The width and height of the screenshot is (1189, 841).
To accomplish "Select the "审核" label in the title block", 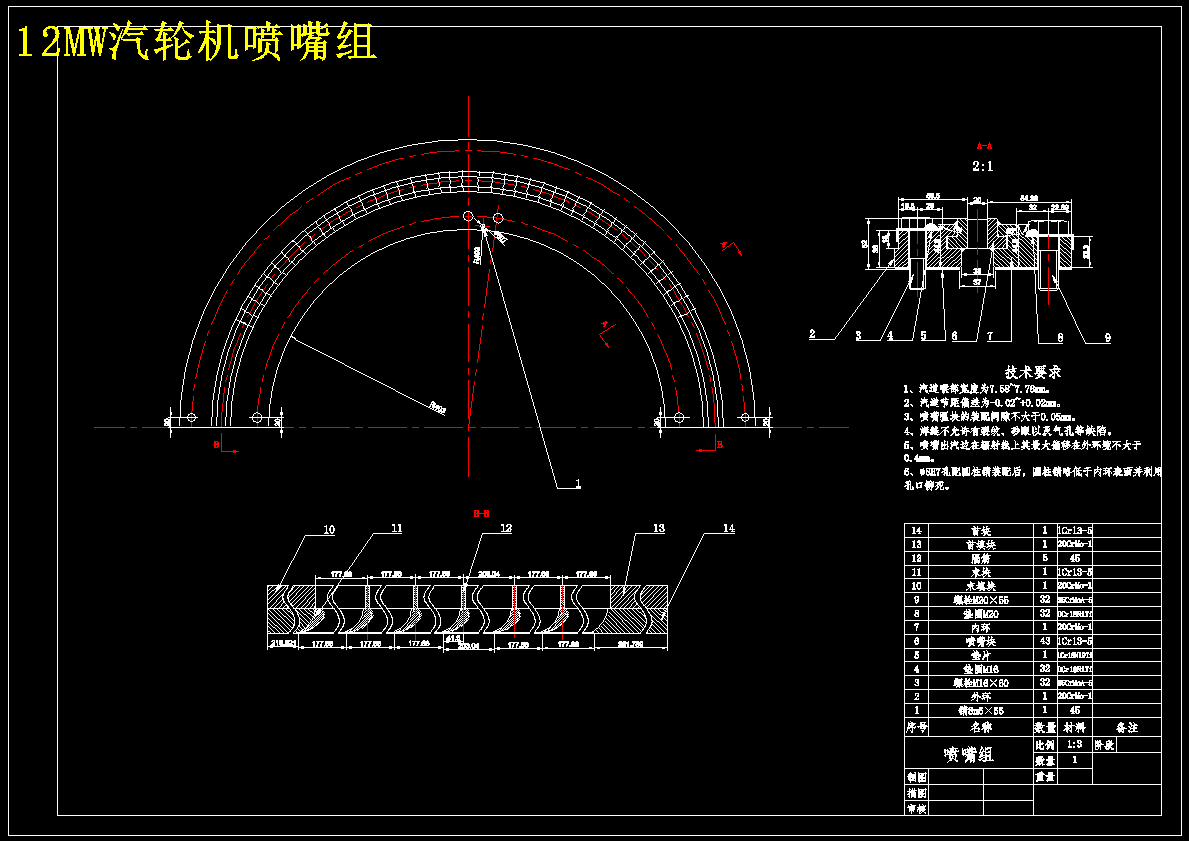I will click(917, 808).
